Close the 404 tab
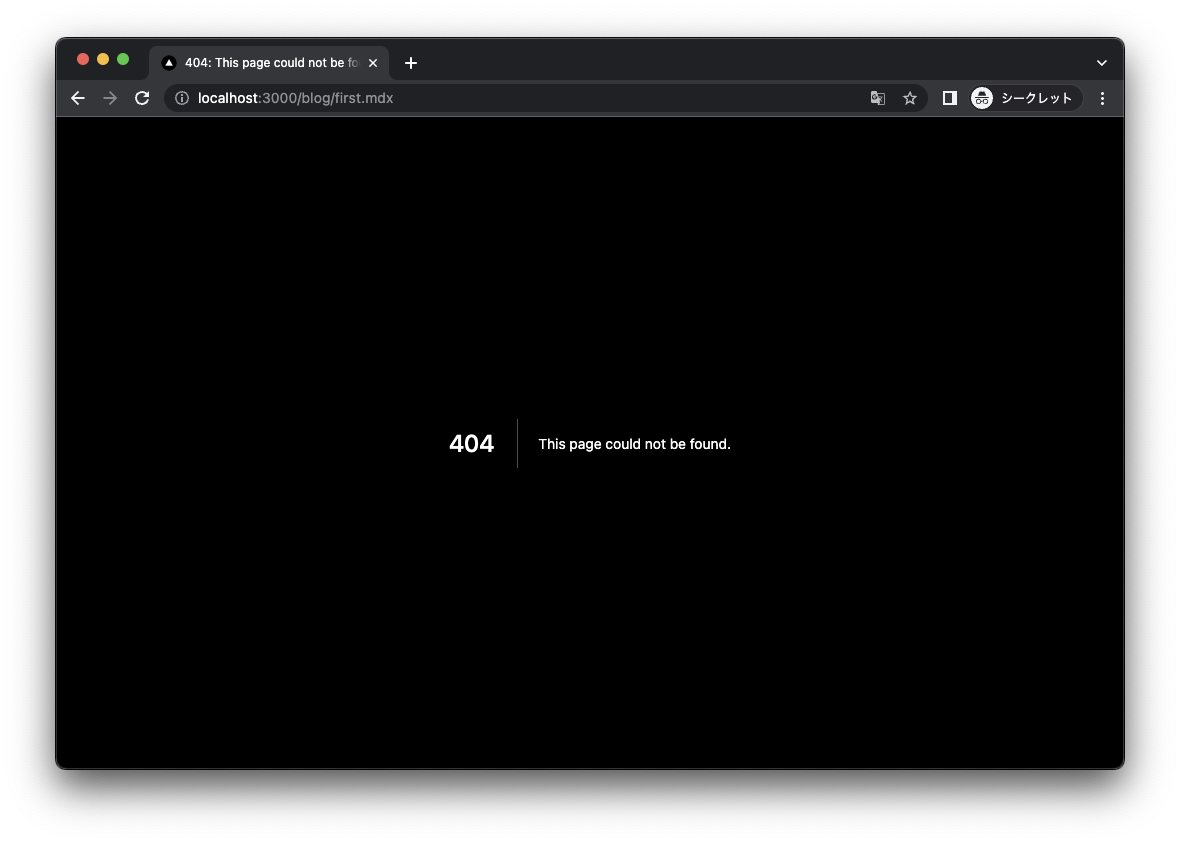The height and width of the screenshot is (843, 1180). 373,63
